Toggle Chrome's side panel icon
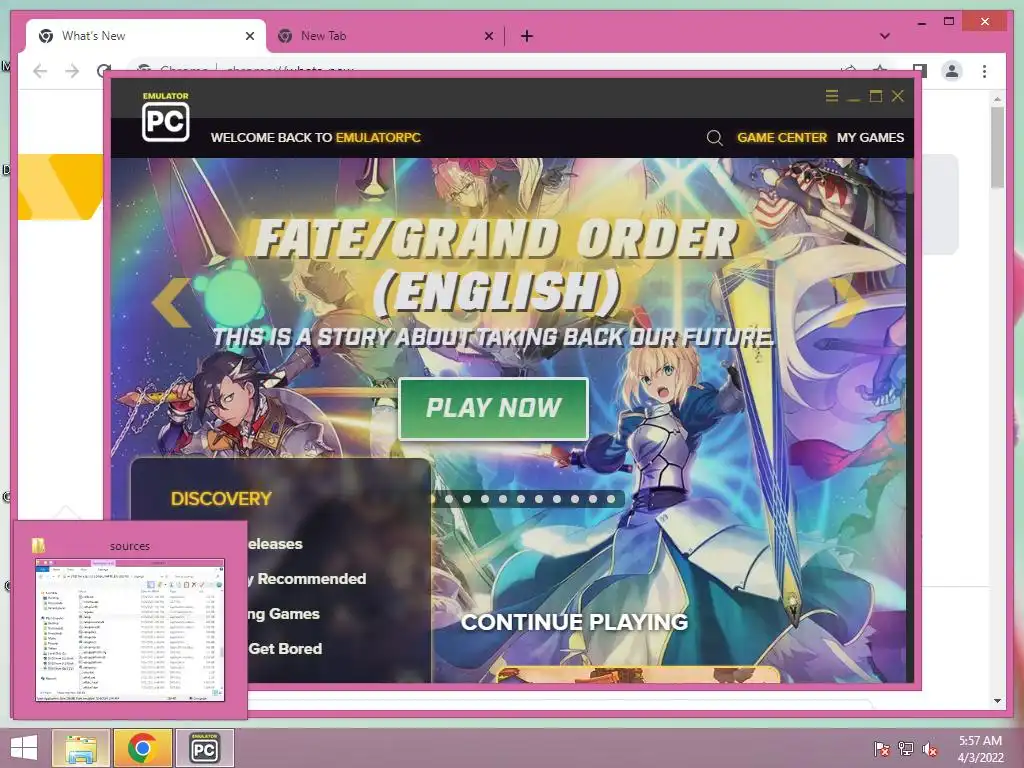 (920, 71)
